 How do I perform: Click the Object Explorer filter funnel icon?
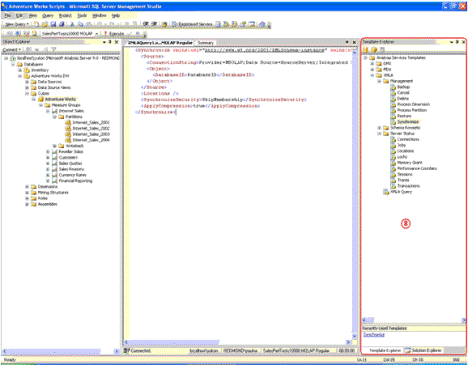click(x=54, y=50)
